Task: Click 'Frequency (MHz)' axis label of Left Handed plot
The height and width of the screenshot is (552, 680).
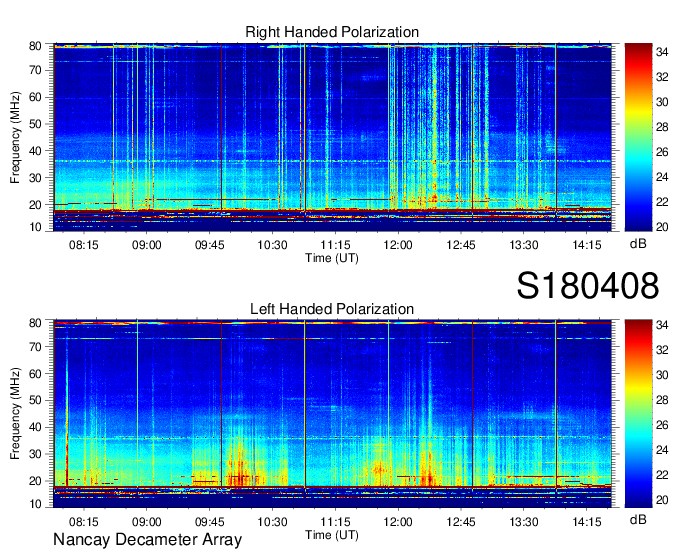Action: tap(15, 414)
